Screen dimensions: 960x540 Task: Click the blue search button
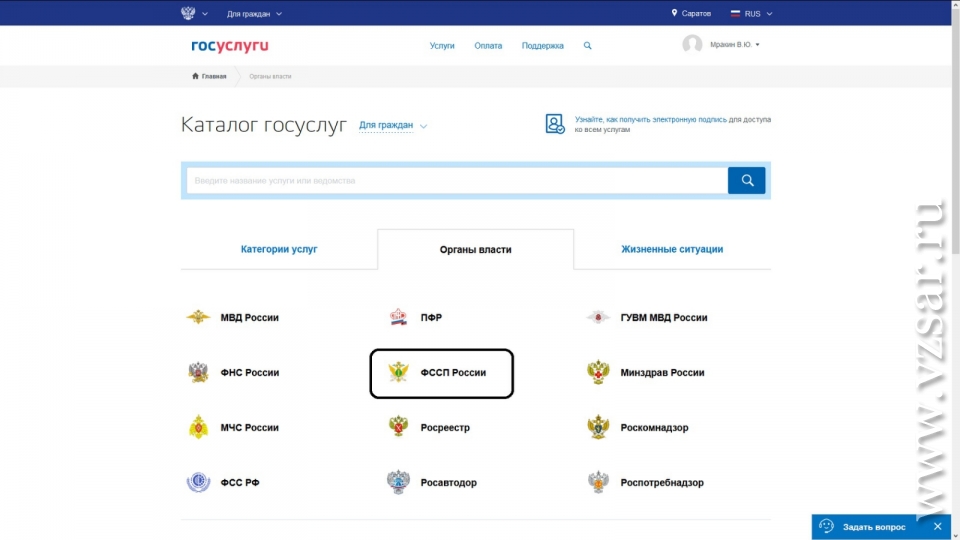(x=746, y=181)
